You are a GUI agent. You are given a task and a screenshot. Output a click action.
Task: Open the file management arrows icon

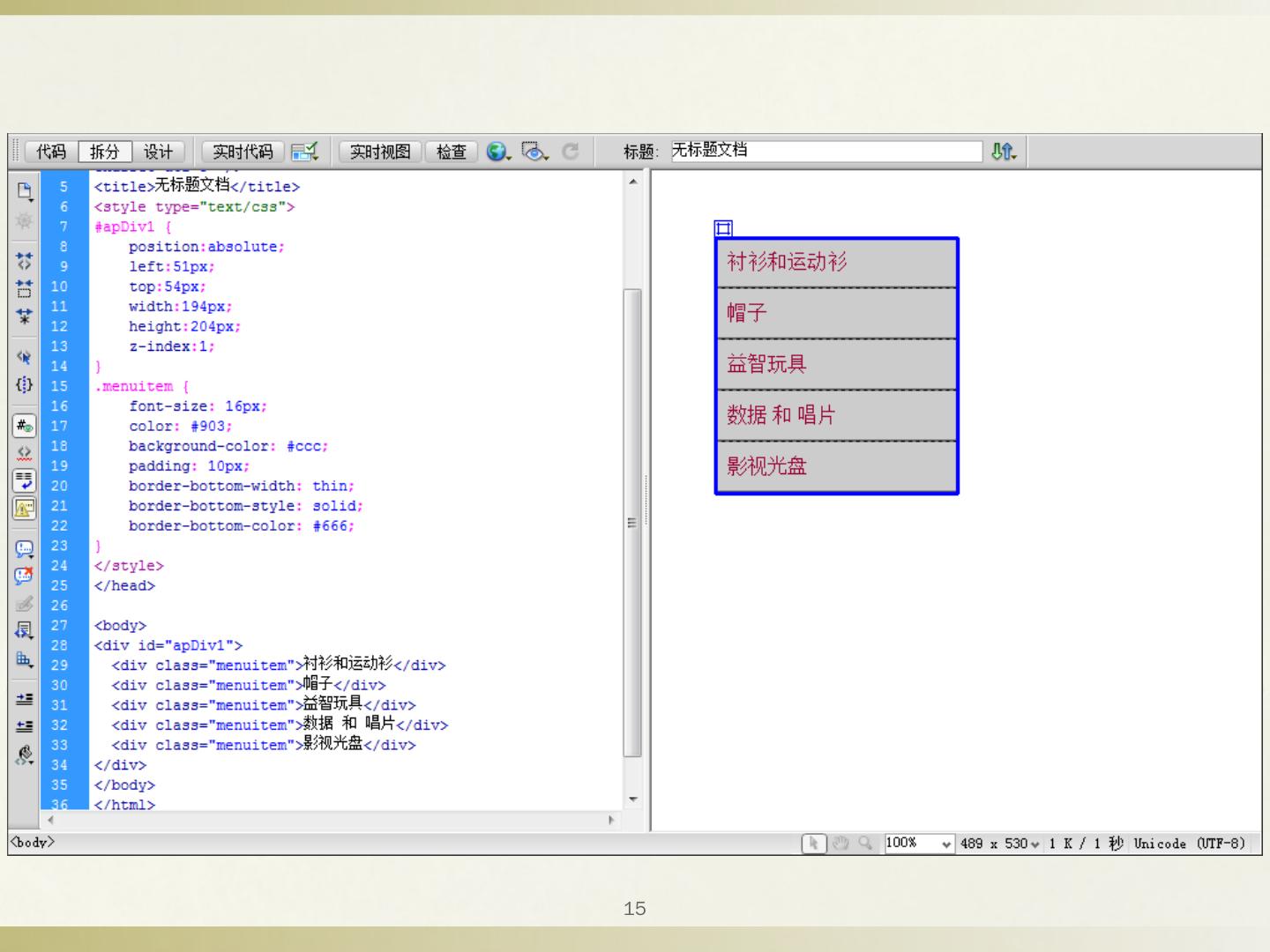[x=1003, y=152]
